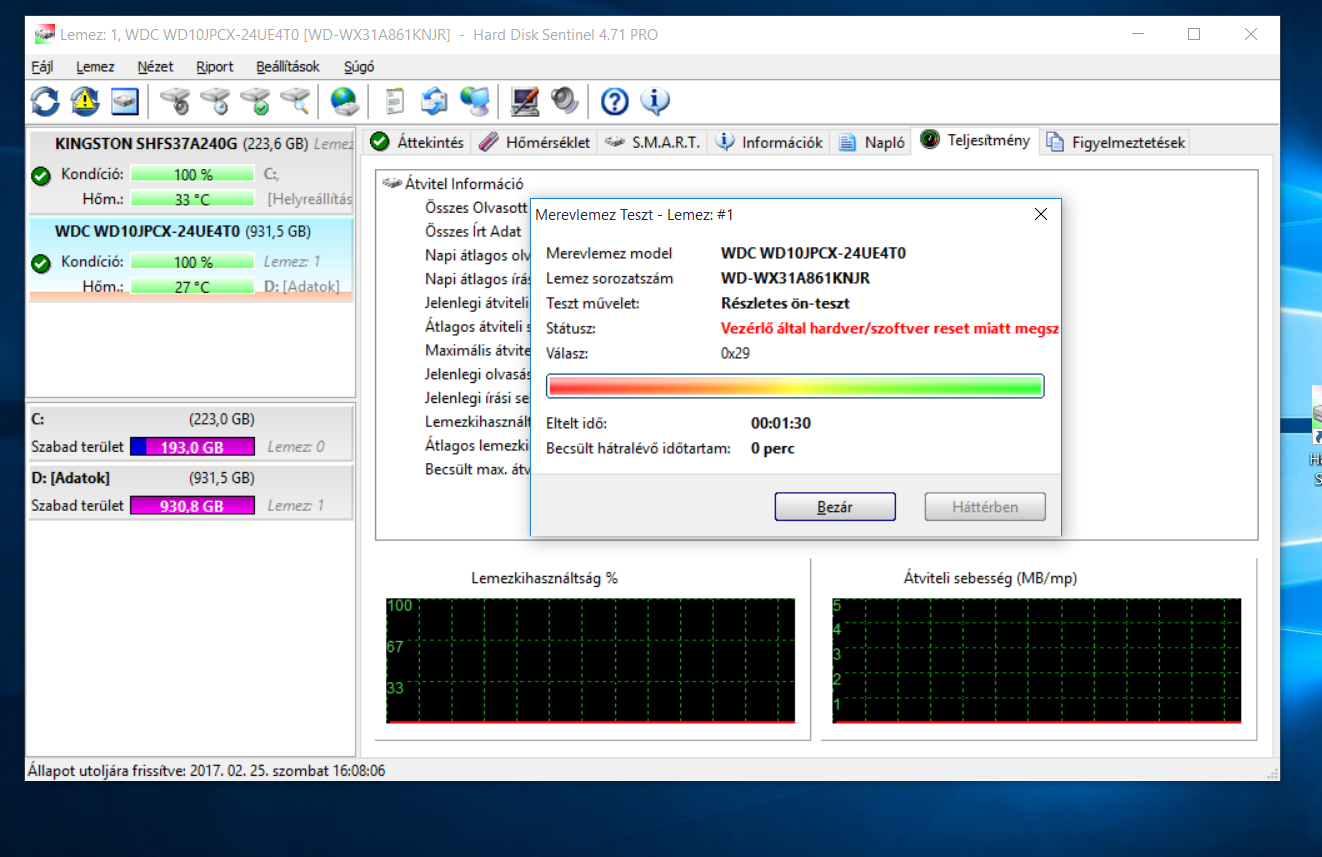Select KINGSTON SHFS37A240G disk entry
The image size is (1322, 857).
191,172
